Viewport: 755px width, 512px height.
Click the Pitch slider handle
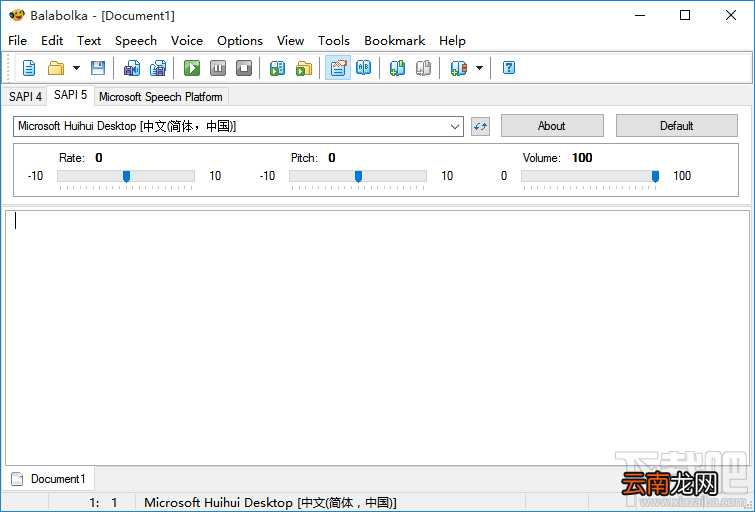tap(358, 176)
